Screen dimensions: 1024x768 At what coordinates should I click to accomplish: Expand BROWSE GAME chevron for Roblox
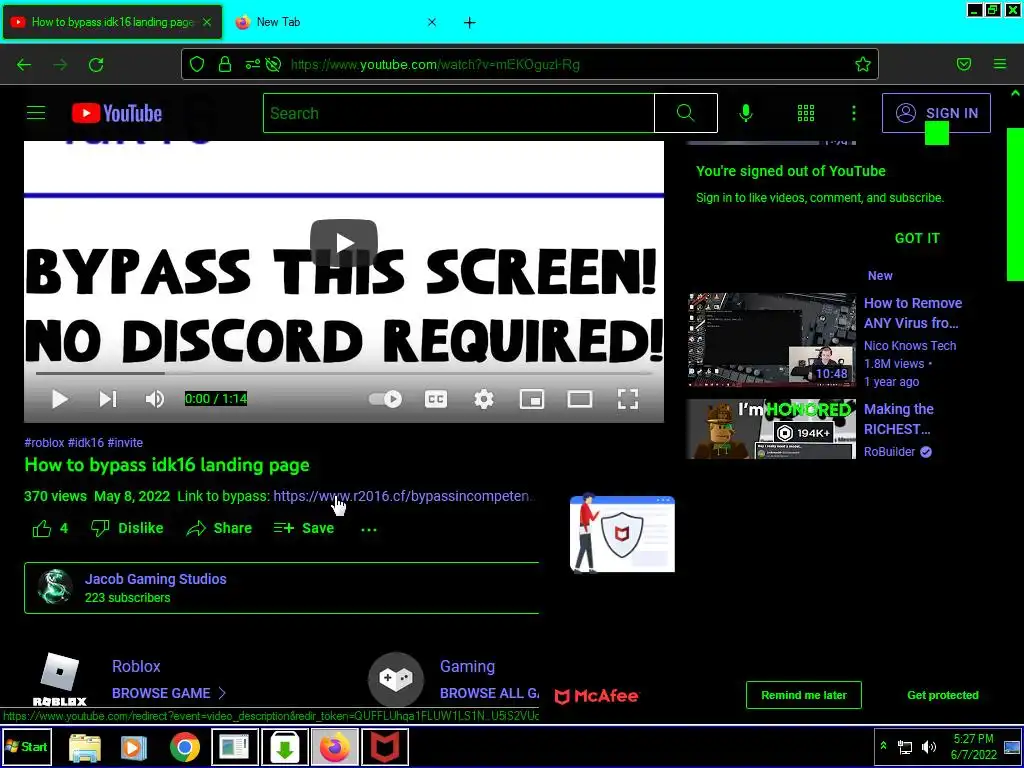pyautogui.click(x=222, y=693)
